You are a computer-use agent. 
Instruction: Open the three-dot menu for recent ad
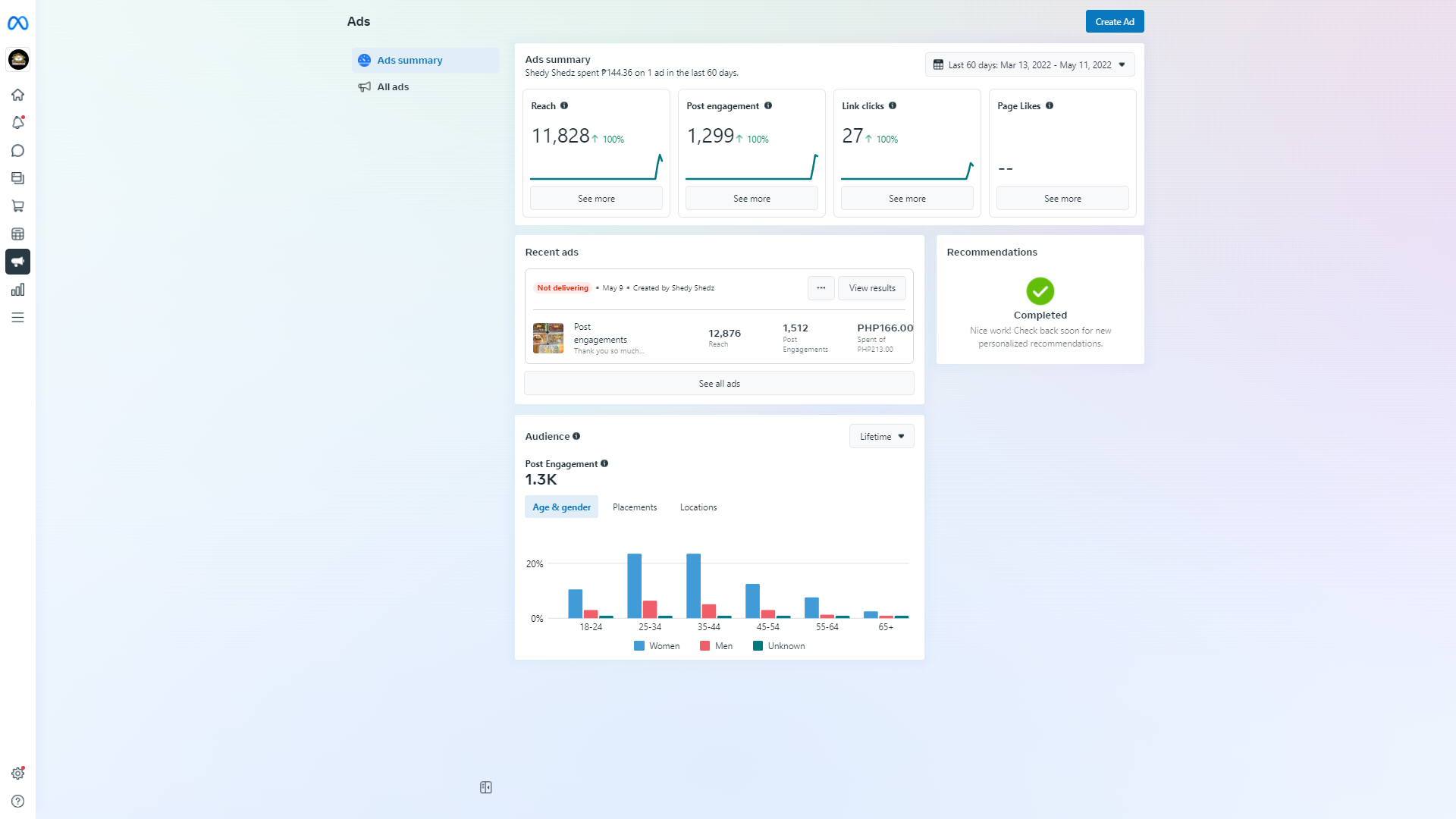click(821, 288)
